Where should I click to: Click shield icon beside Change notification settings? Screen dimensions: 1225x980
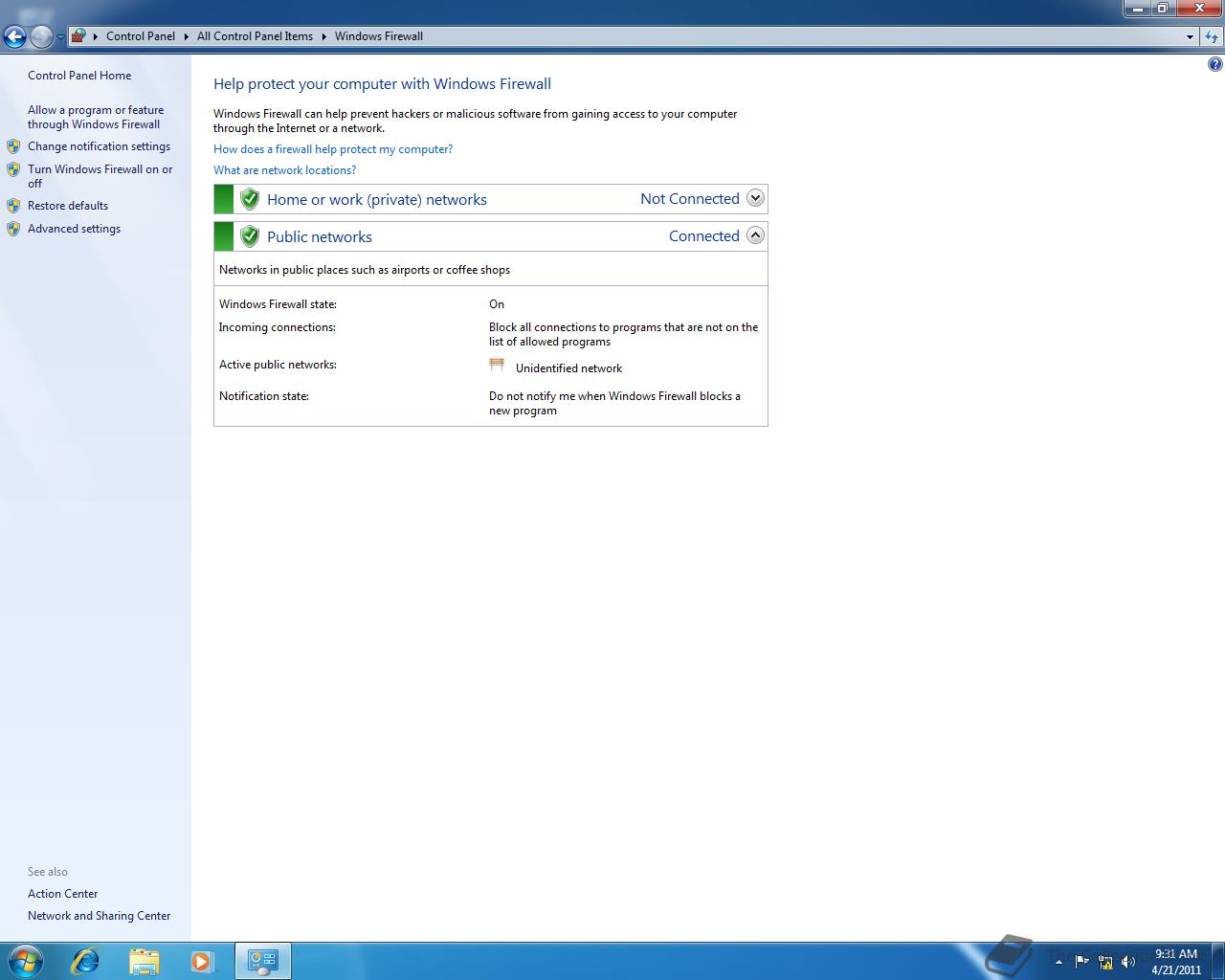[x=13, y=146]
